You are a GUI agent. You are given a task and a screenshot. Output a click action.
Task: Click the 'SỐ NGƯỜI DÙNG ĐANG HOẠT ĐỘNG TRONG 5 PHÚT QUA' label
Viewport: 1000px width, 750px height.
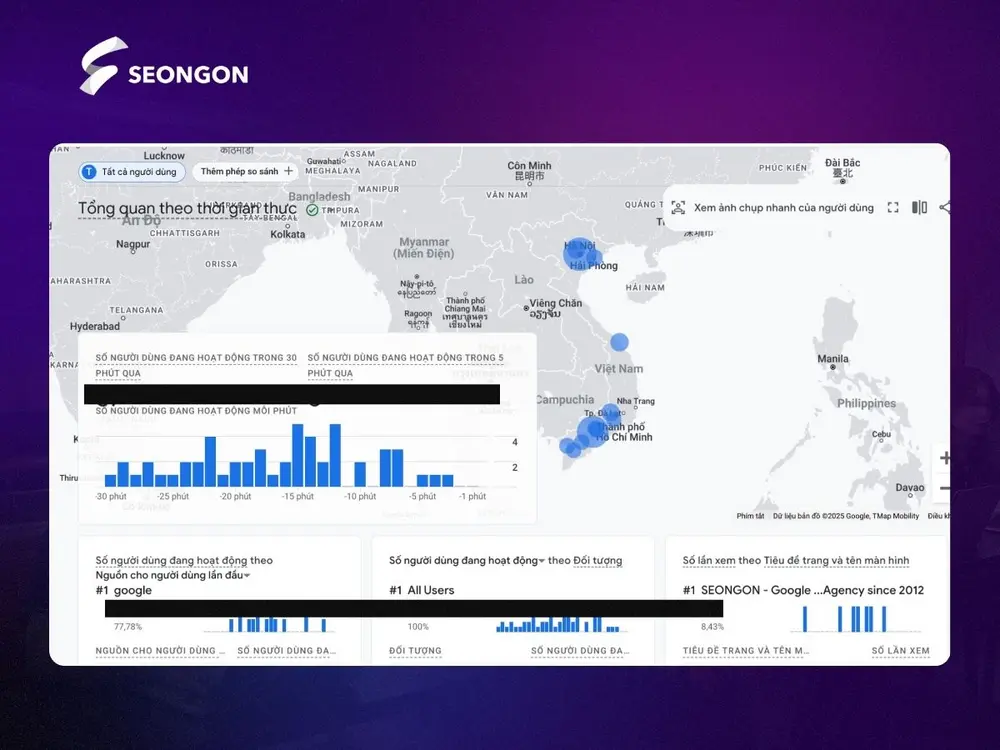click(x=406, y=365)
